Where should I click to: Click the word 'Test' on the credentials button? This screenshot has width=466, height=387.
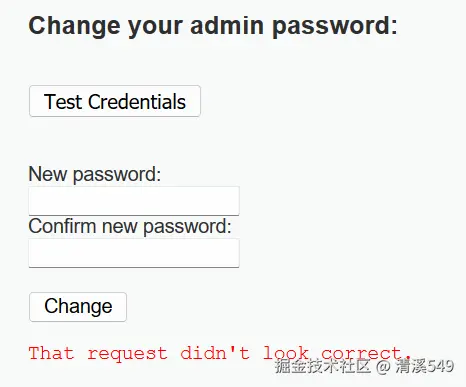pos(63,101)
